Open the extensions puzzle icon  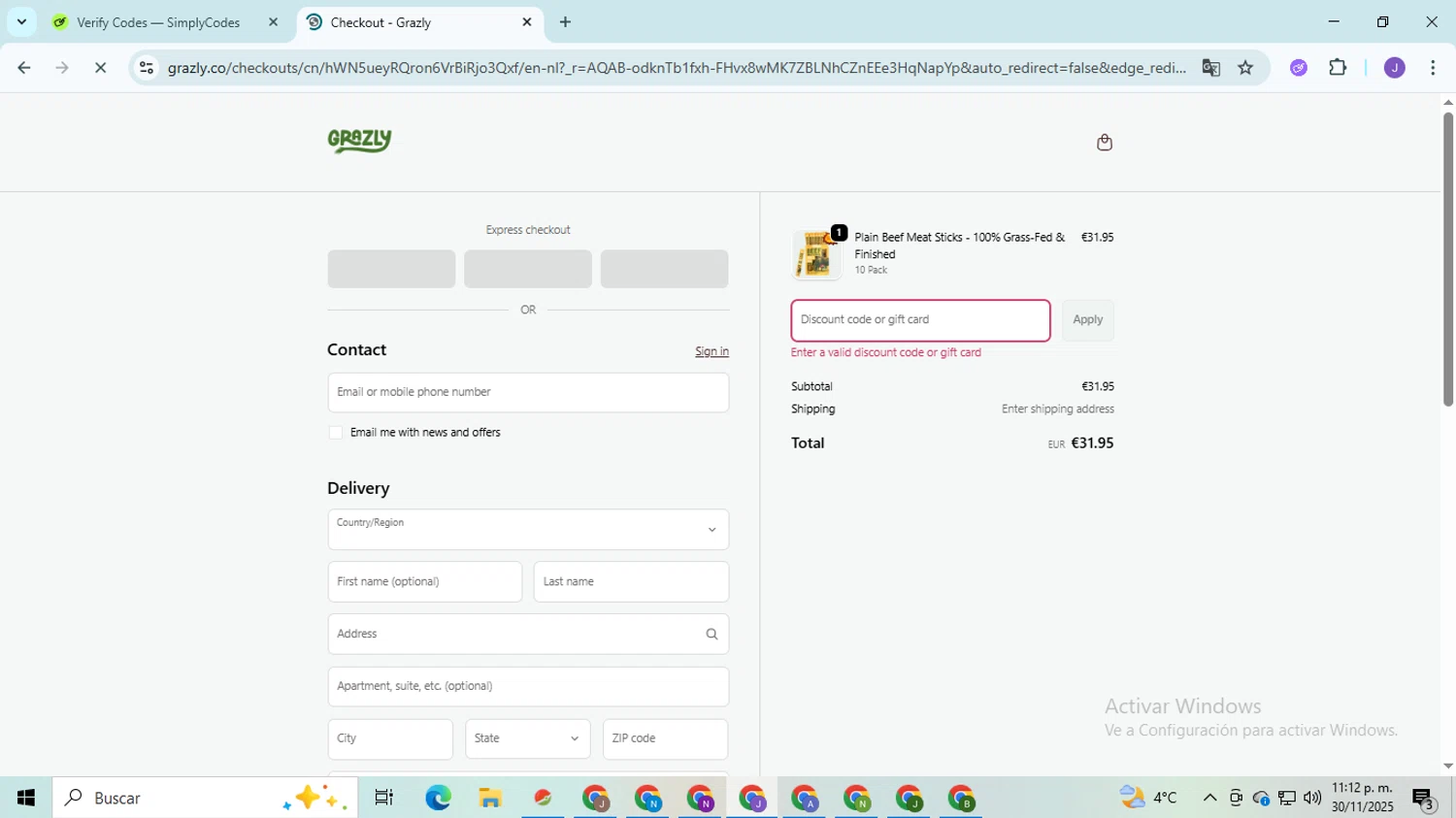[1338, 68]
